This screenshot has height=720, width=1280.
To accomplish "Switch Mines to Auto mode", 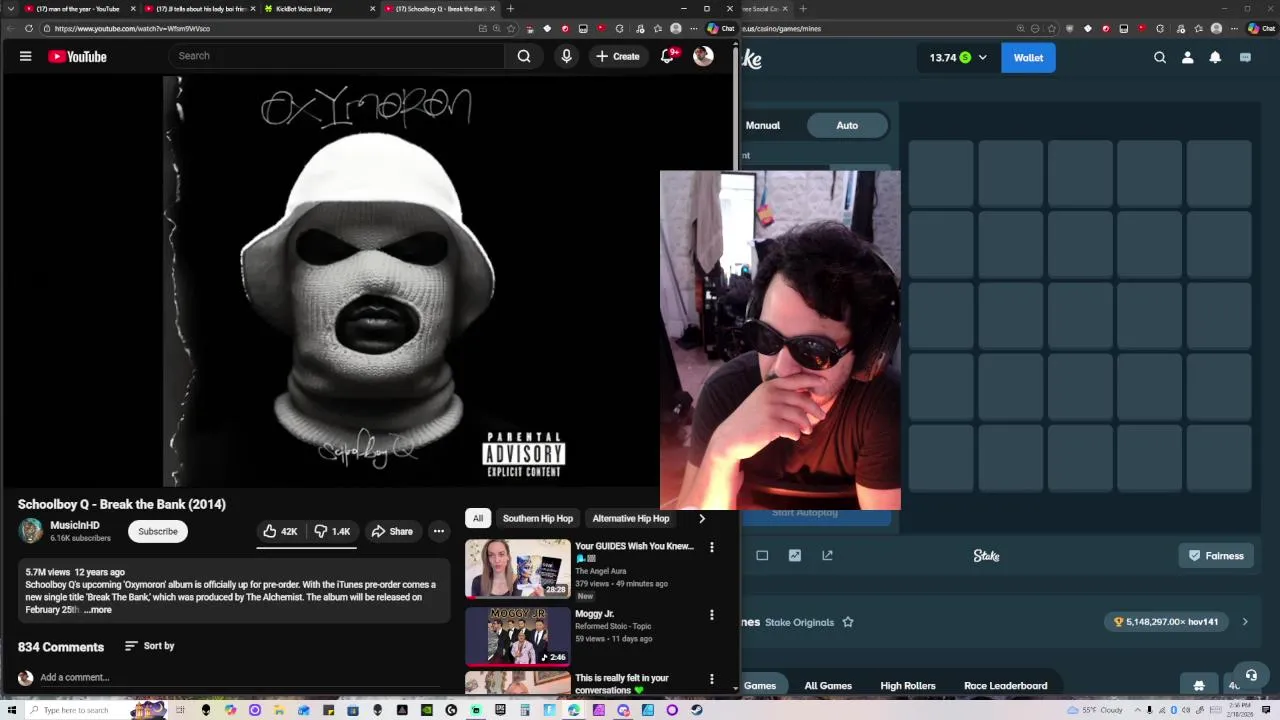I will click(847, 125).
